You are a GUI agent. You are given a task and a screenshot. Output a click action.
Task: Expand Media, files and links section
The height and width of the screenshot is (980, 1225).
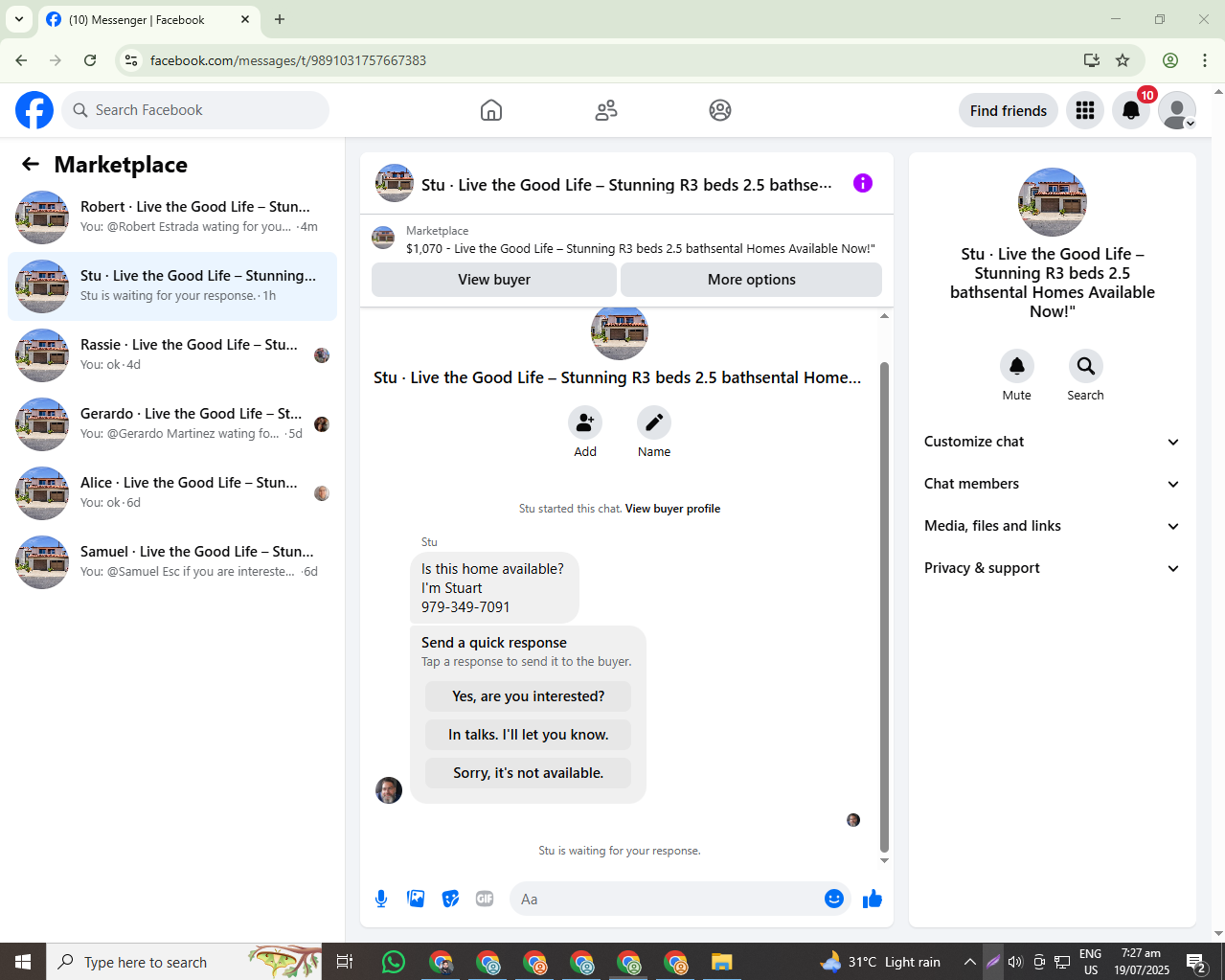1052,526
